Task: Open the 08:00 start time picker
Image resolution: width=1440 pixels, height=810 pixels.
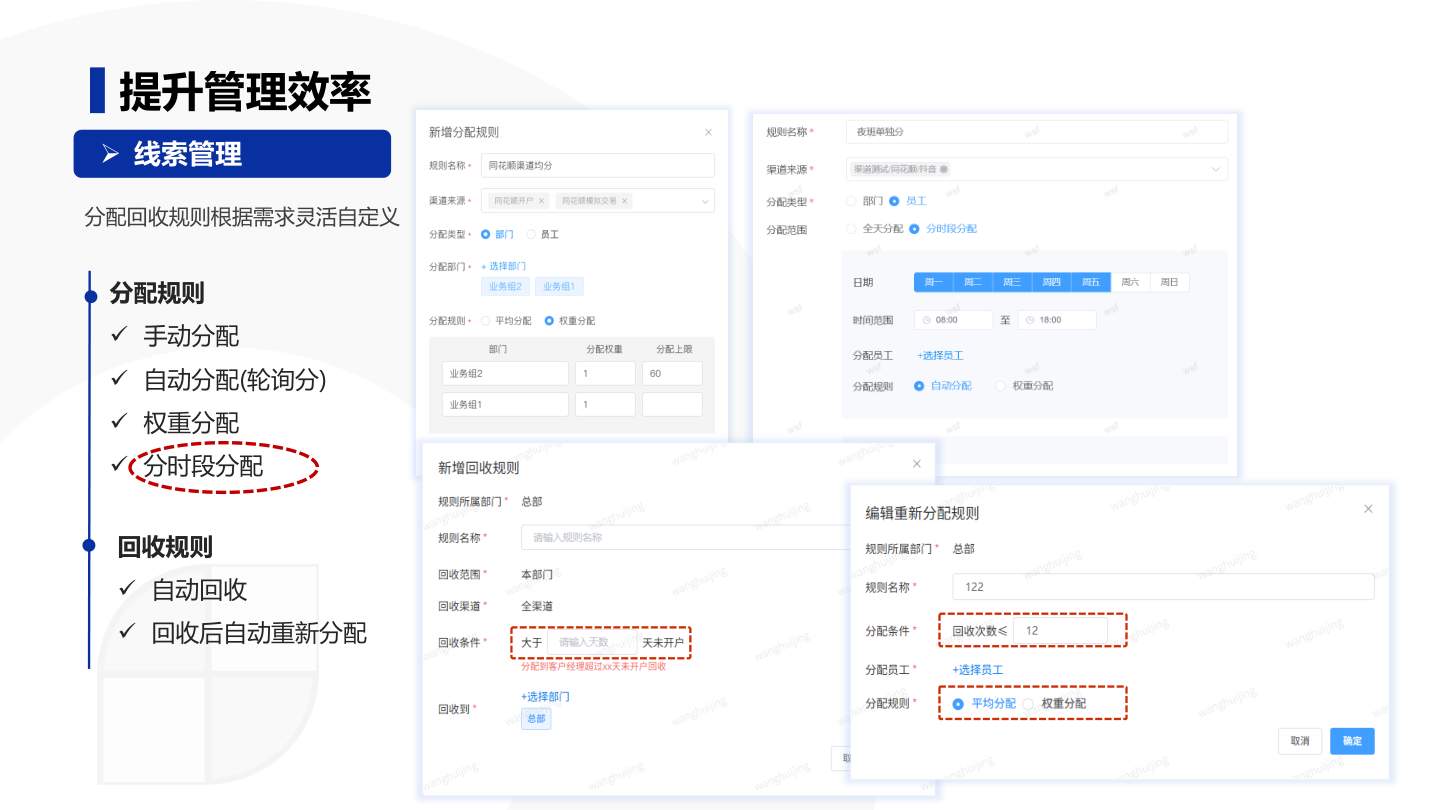Action: coord(953,320)
